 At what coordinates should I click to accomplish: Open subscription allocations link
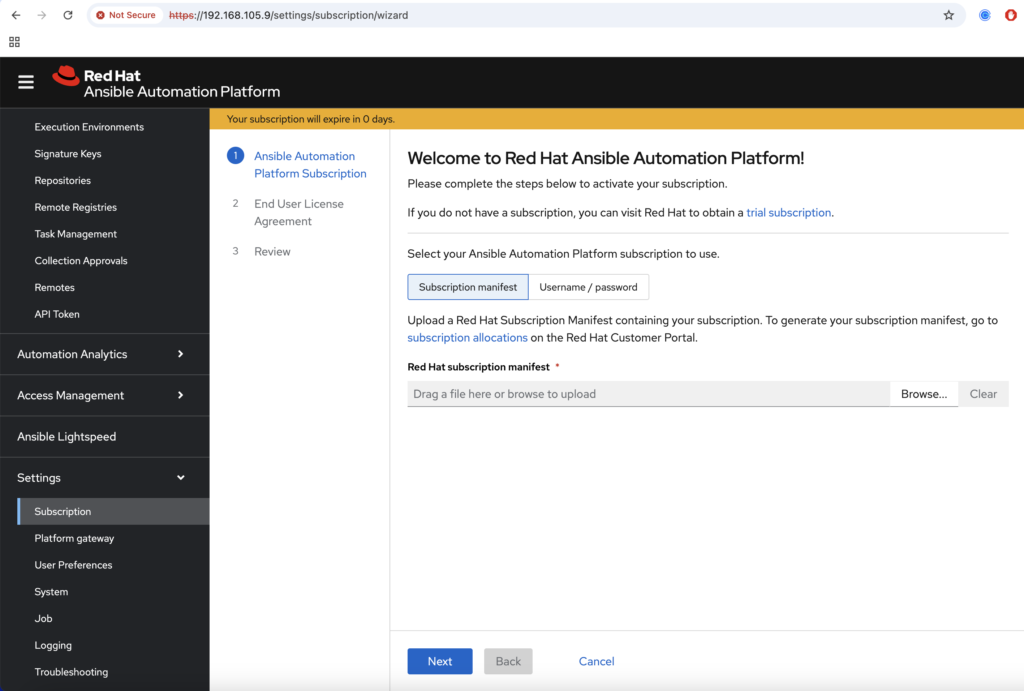468,338
